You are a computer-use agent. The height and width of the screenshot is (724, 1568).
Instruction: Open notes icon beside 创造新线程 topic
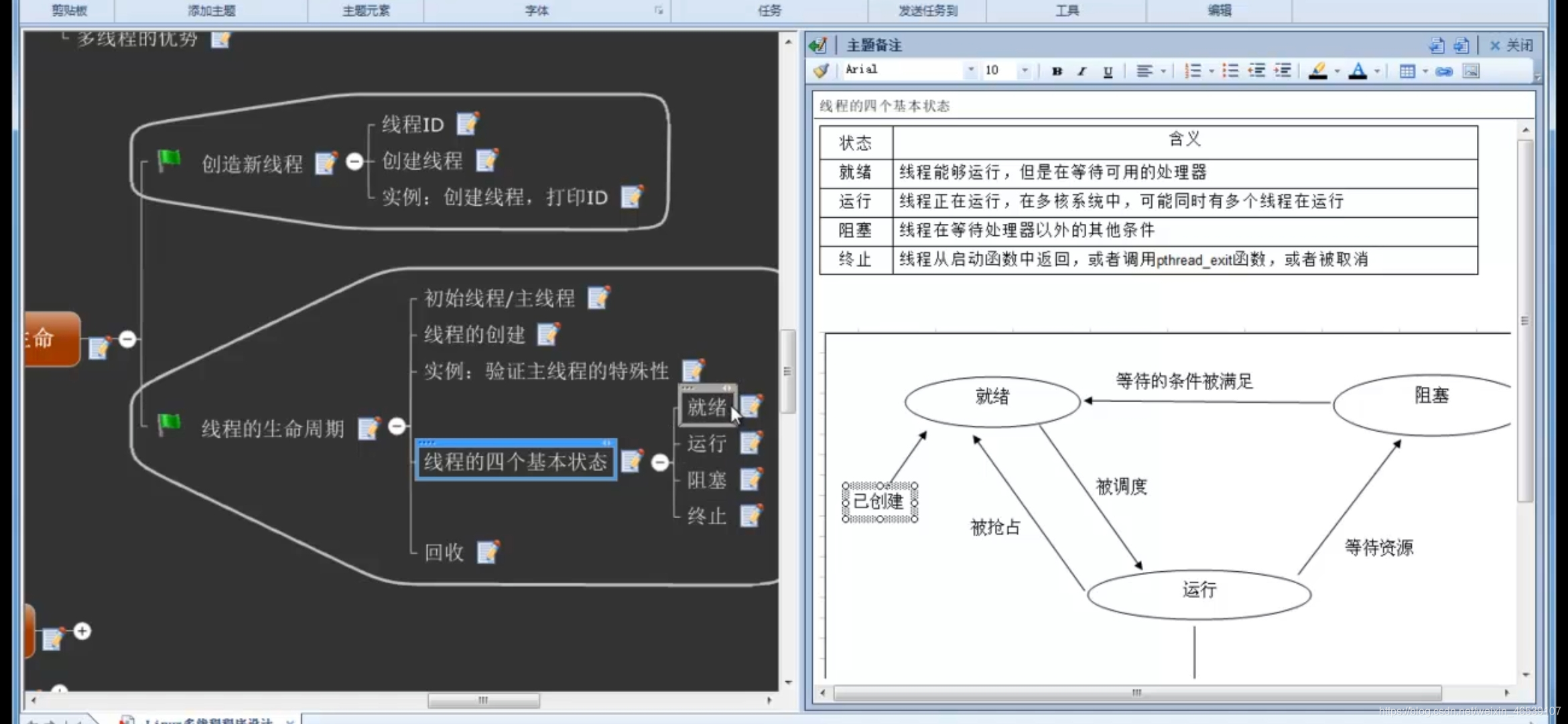coord(326,163)
